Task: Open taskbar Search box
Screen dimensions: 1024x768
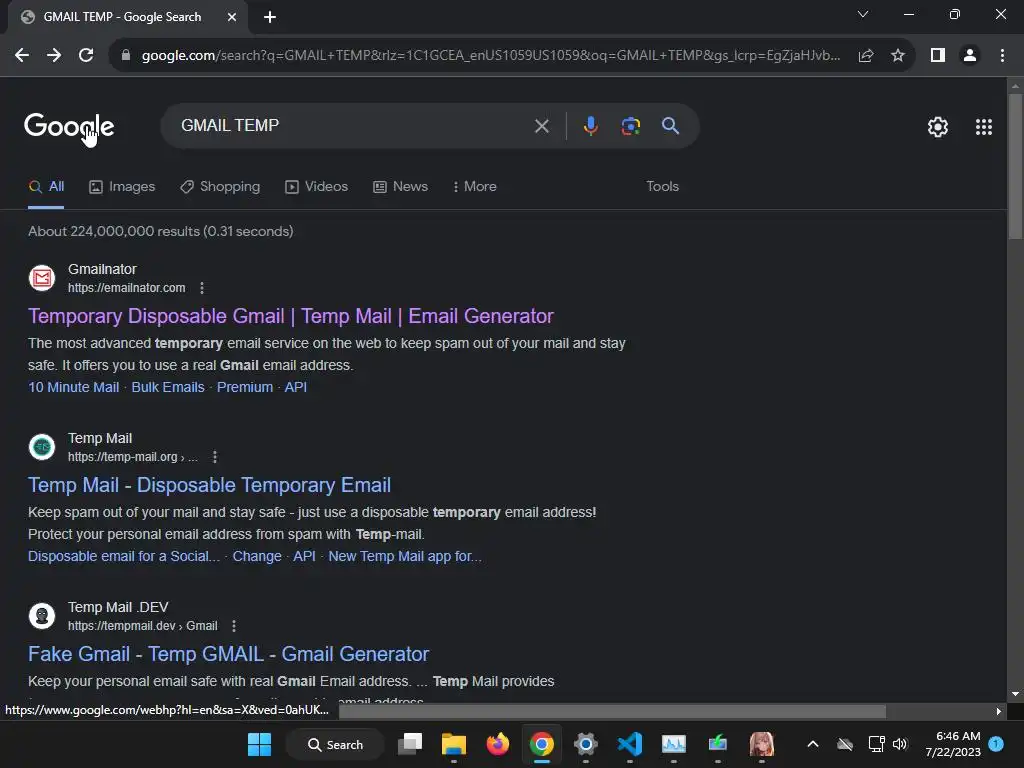Action: [x=336, y=744]
